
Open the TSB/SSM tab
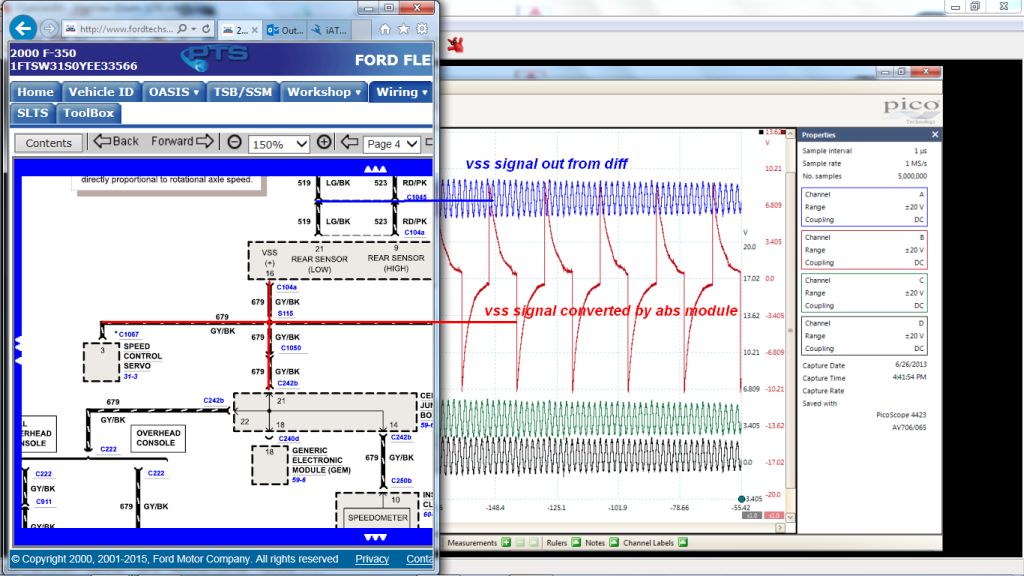tap(243, 92)
